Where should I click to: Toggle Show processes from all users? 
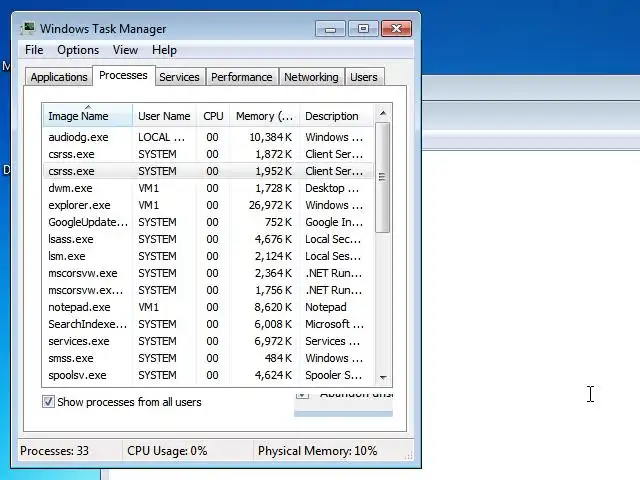pos(48,402)
